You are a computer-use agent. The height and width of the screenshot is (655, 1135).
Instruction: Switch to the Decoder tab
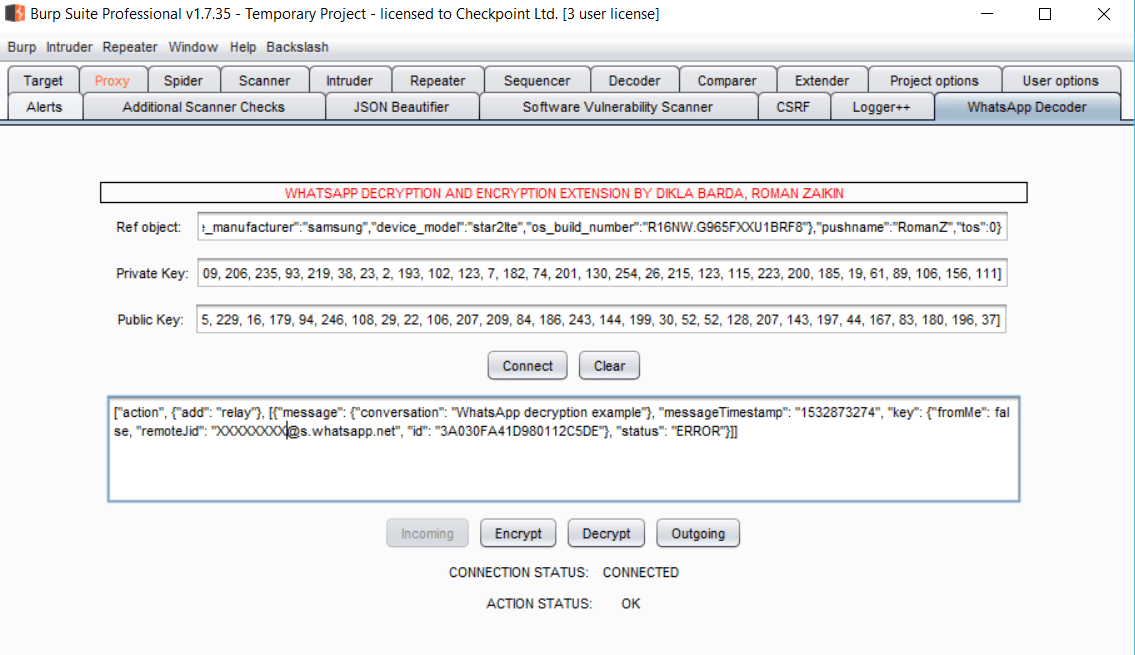coord(634,80)
